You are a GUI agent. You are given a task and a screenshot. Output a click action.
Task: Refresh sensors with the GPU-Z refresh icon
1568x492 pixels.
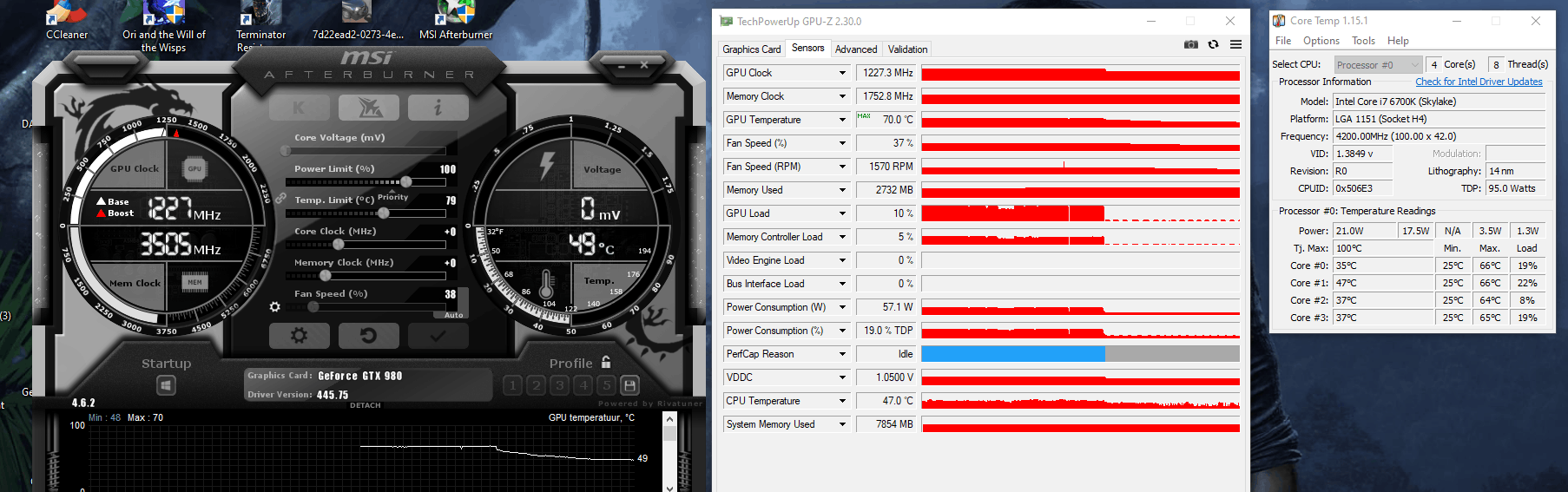(x=1213, y=44)
